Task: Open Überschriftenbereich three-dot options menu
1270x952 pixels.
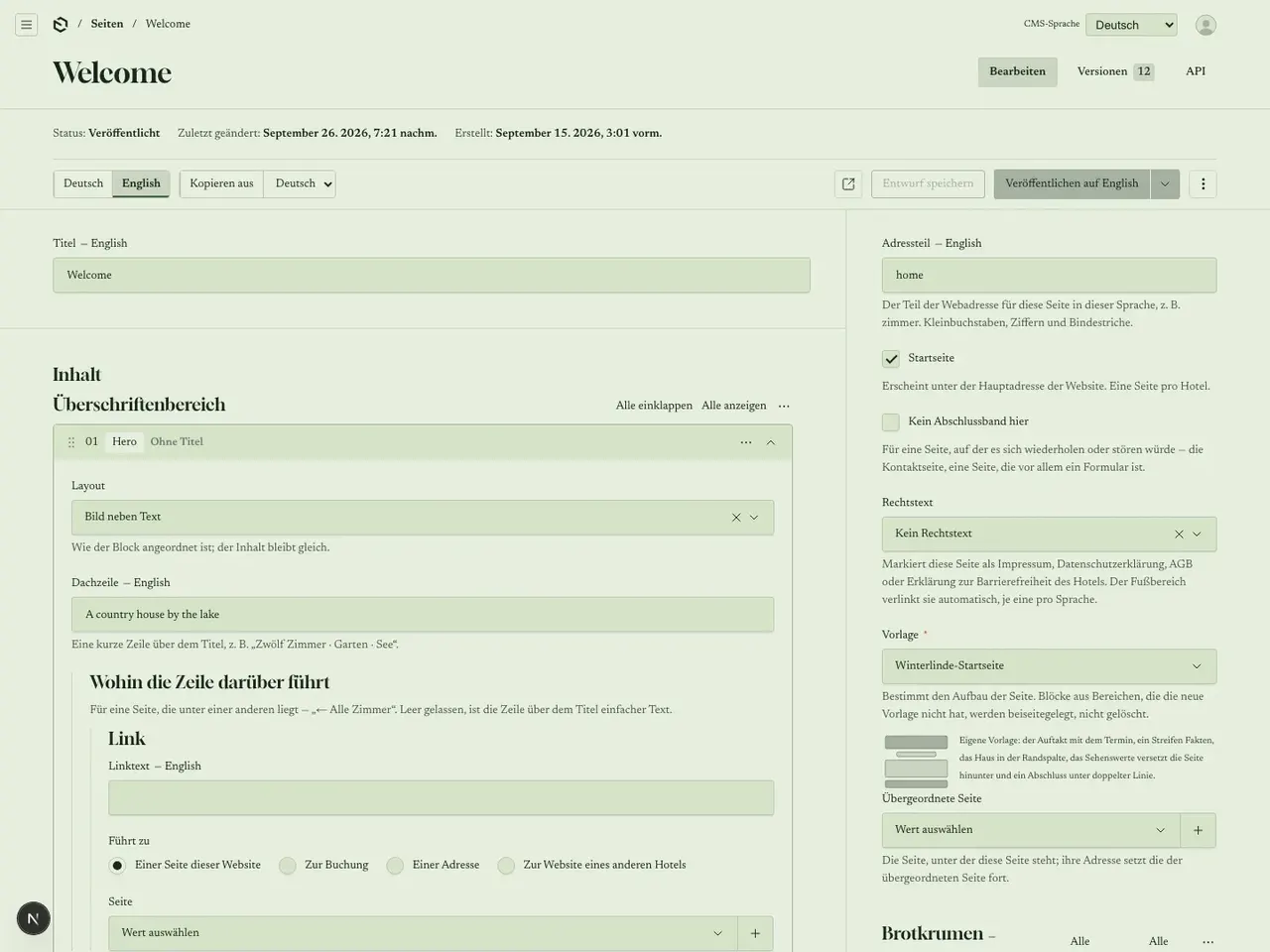Action: coord(784,406)
